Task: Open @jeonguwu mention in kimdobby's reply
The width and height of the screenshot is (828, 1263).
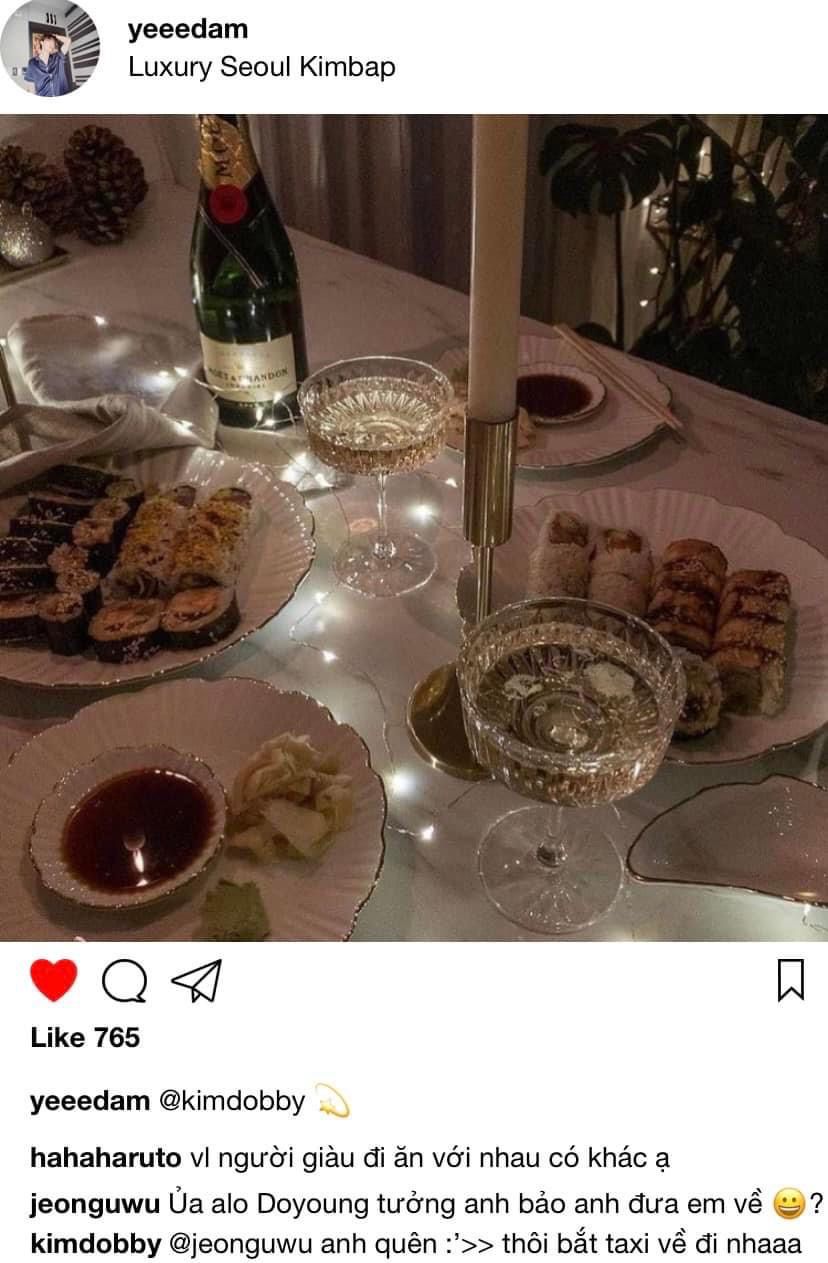Action: pos(240,1245)
